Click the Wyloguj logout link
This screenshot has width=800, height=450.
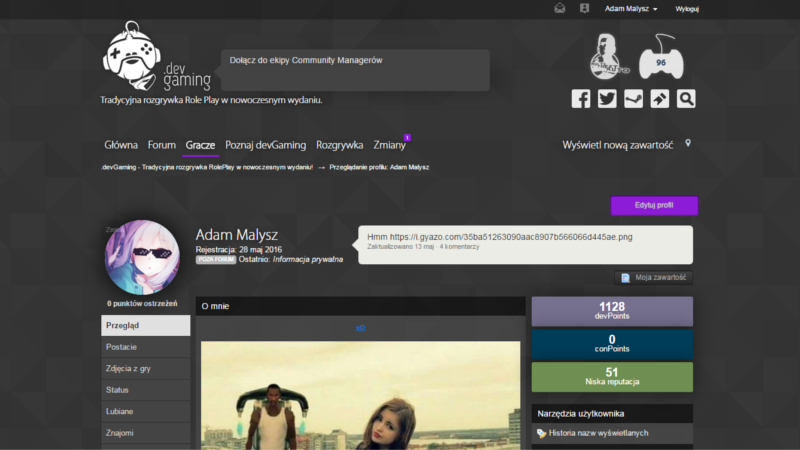[687, 9]
